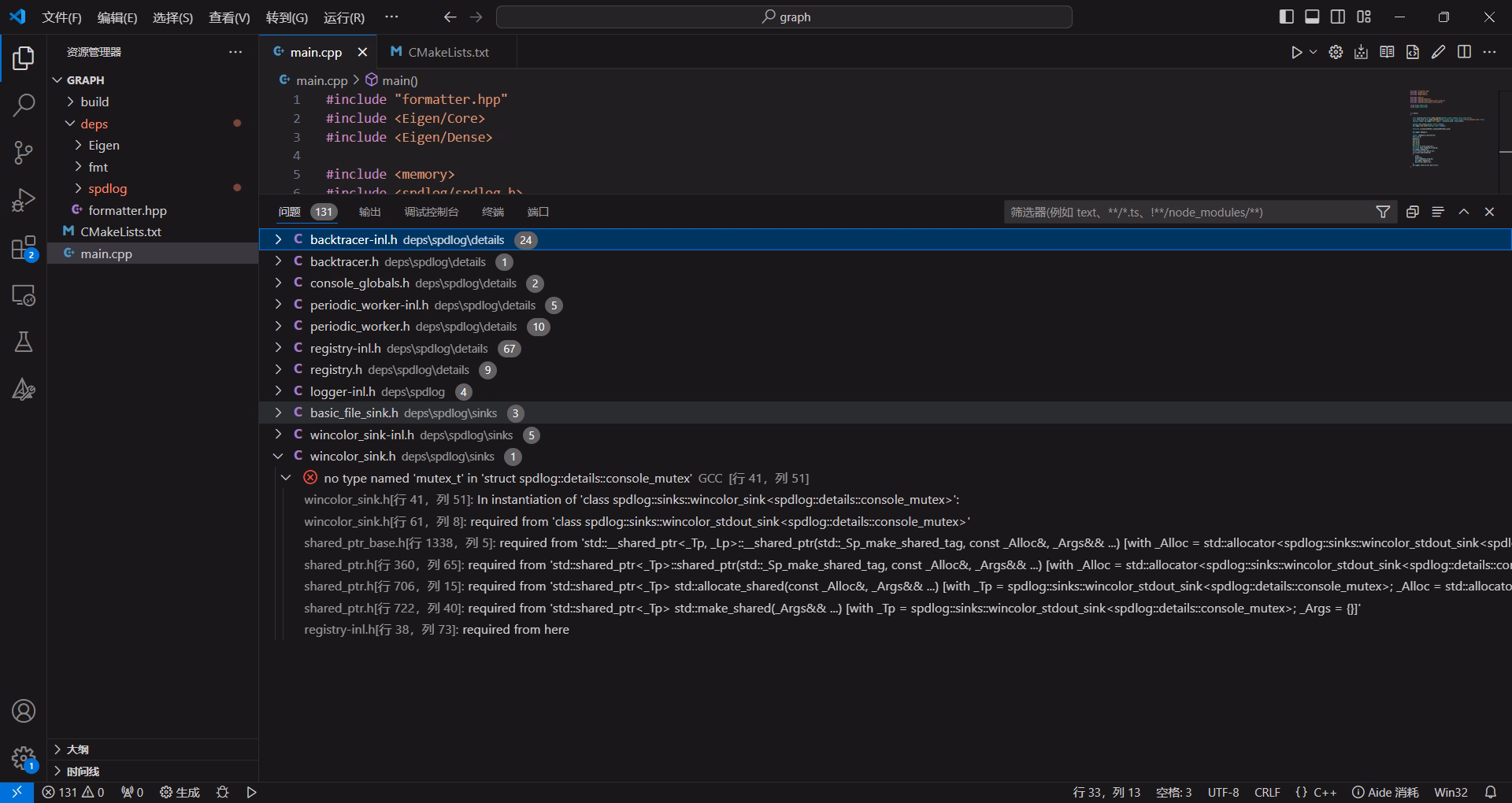
Task: Toggle secondary sidebar layout button
Action: tap(1338, 17)
